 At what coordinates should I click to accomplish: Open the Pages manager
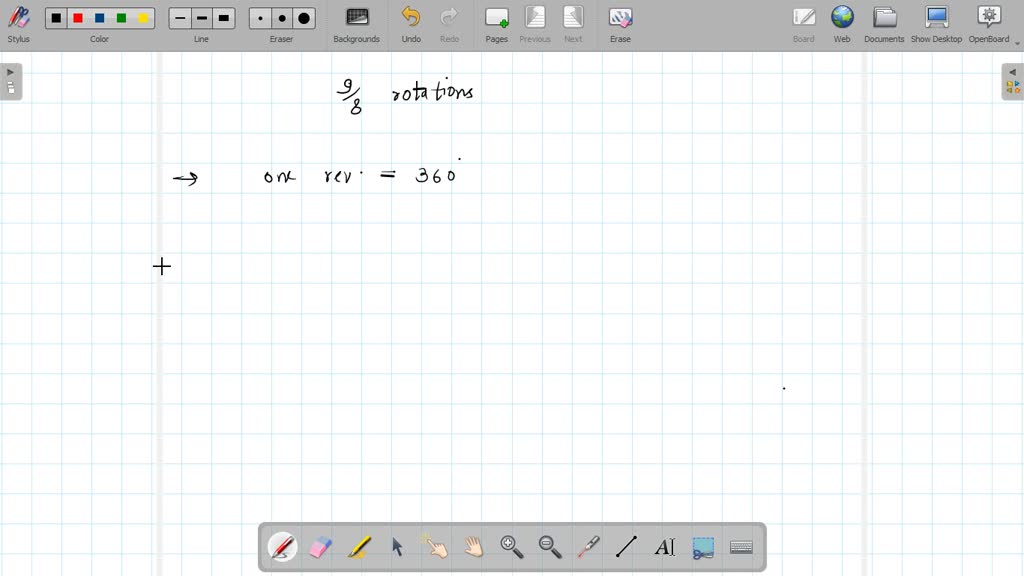point(496,22)
